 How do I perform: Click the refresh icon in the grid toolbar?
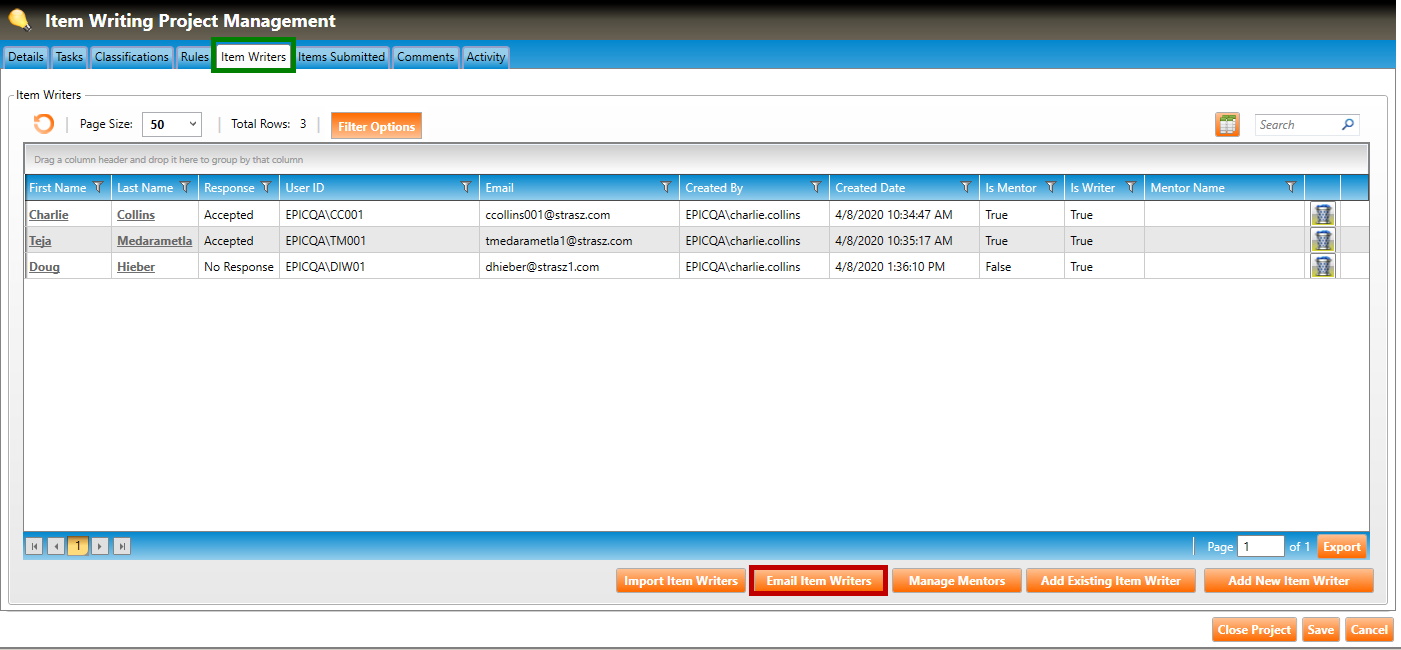44,124
